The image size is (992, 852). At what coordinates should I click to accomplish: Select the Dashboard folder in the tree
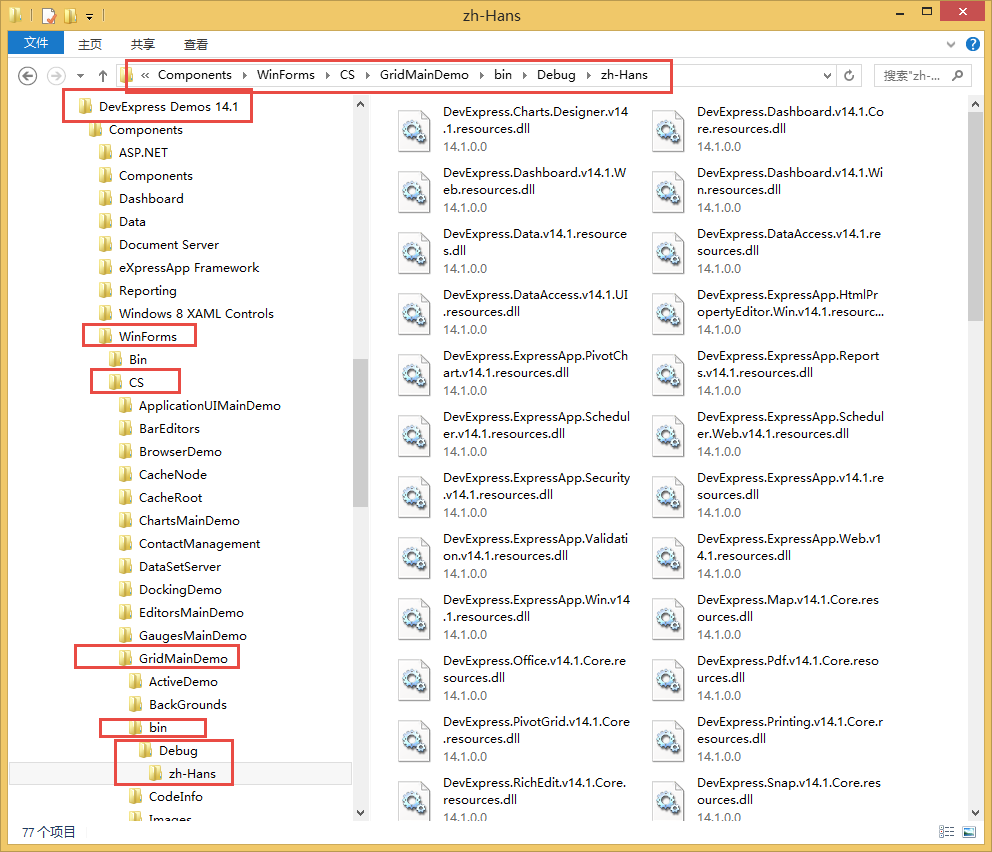tap(151, 199)
